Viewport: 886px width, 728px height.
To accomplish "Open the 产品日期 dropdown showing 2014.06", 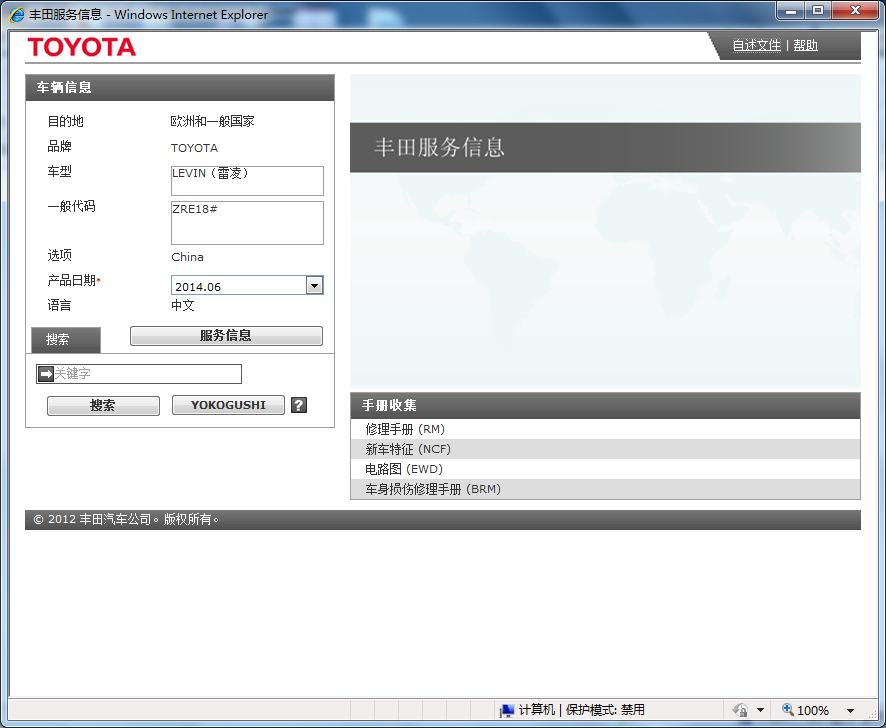I will [247, 285].
